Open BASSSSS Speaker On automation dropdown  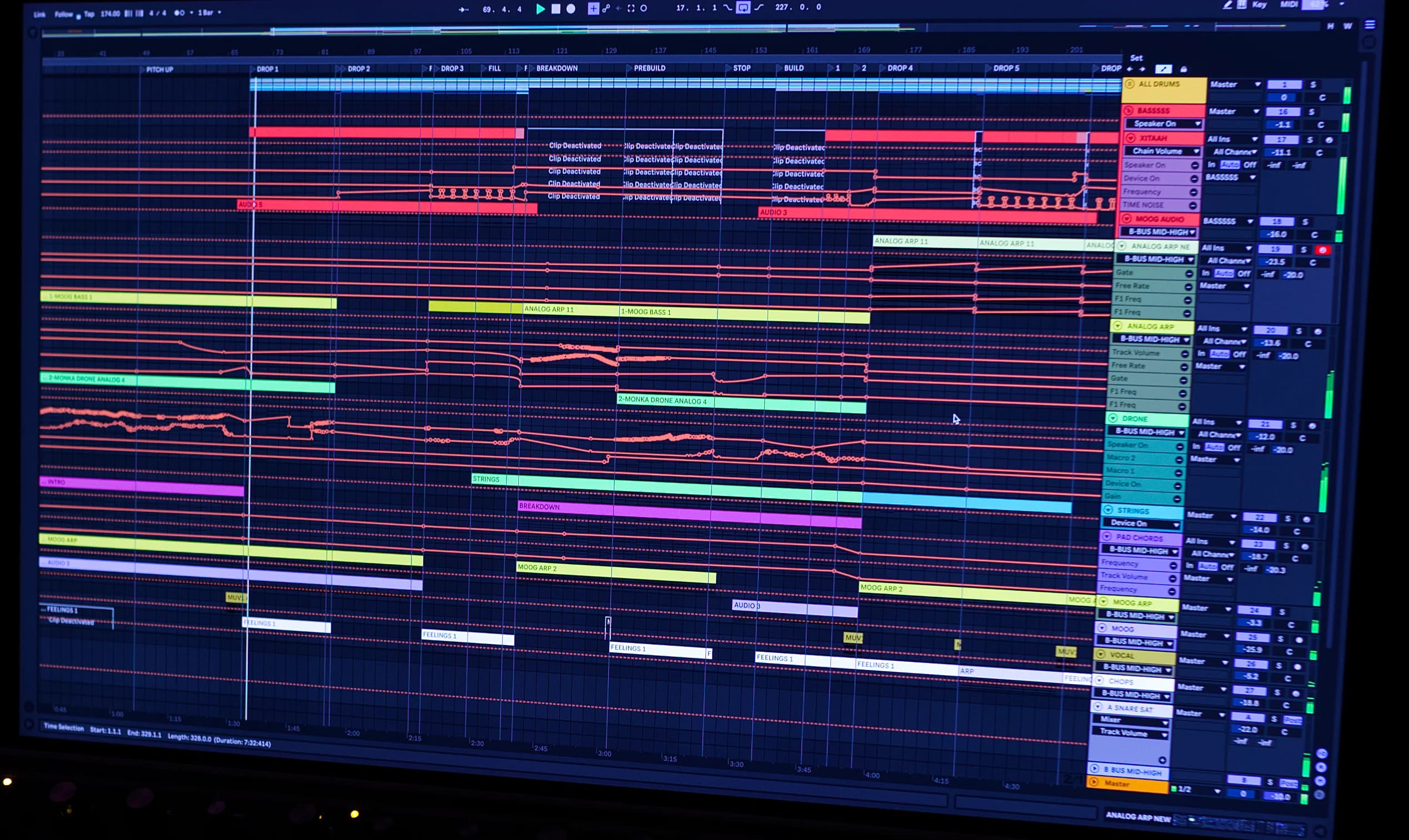pos(1164,123)
